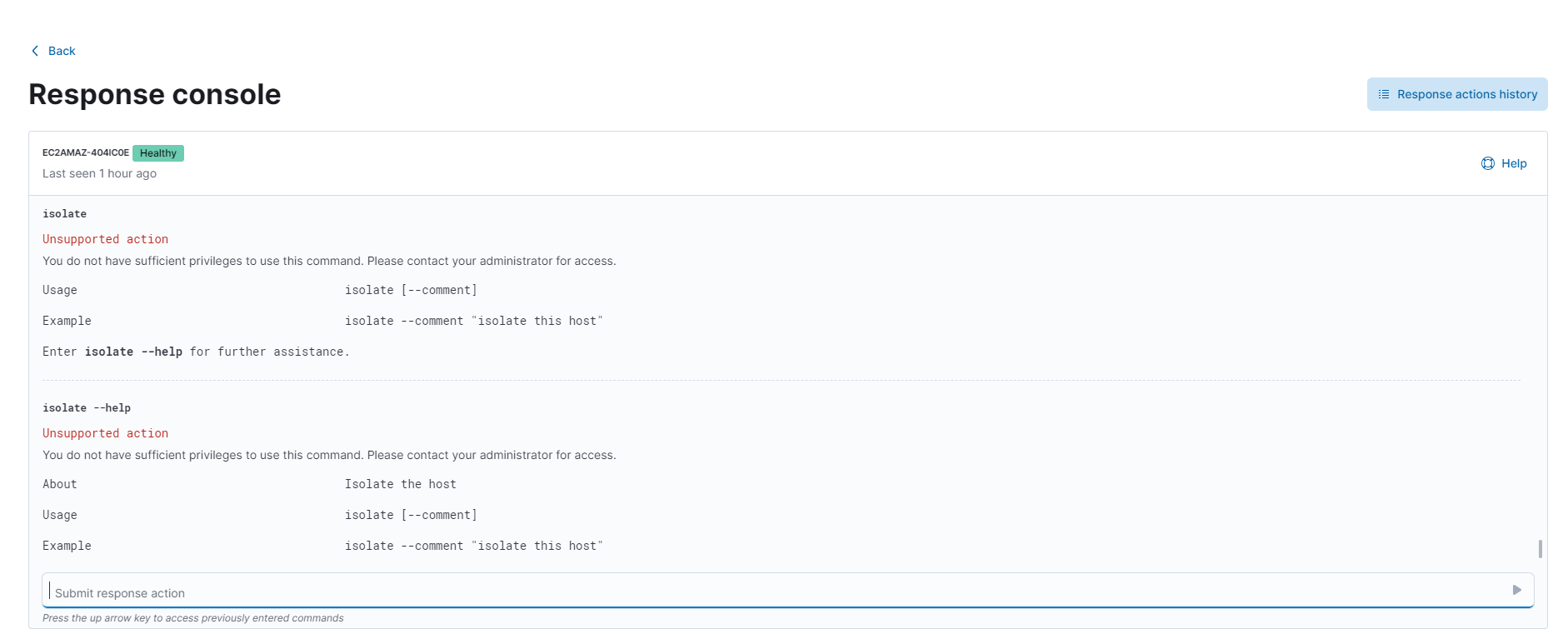Click the Help life buoy icon

[x=1488, y=162]
